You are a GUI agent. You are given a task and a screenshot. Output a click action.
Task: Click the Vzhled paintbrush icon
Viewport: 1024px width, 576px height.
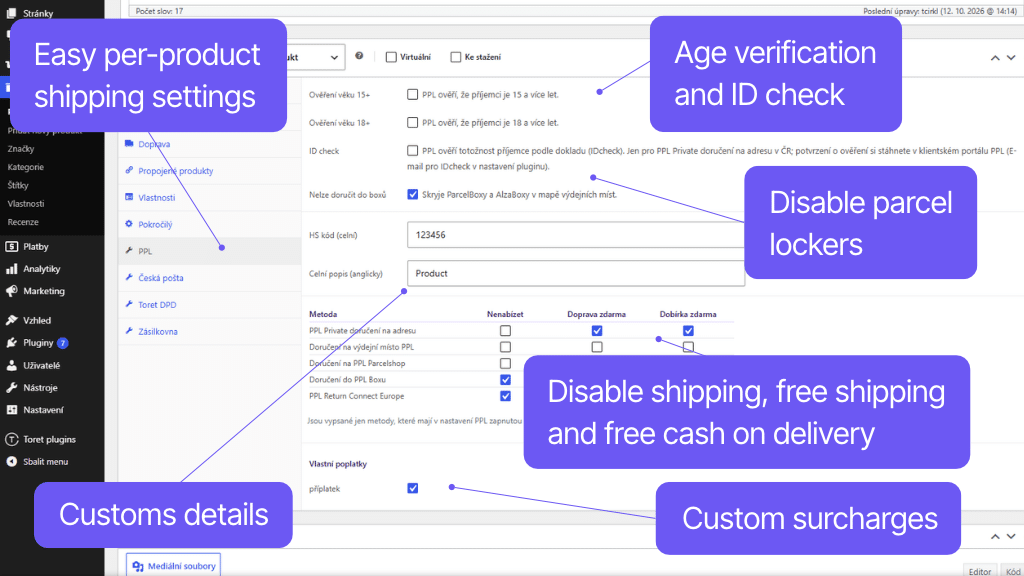(11, 320)
